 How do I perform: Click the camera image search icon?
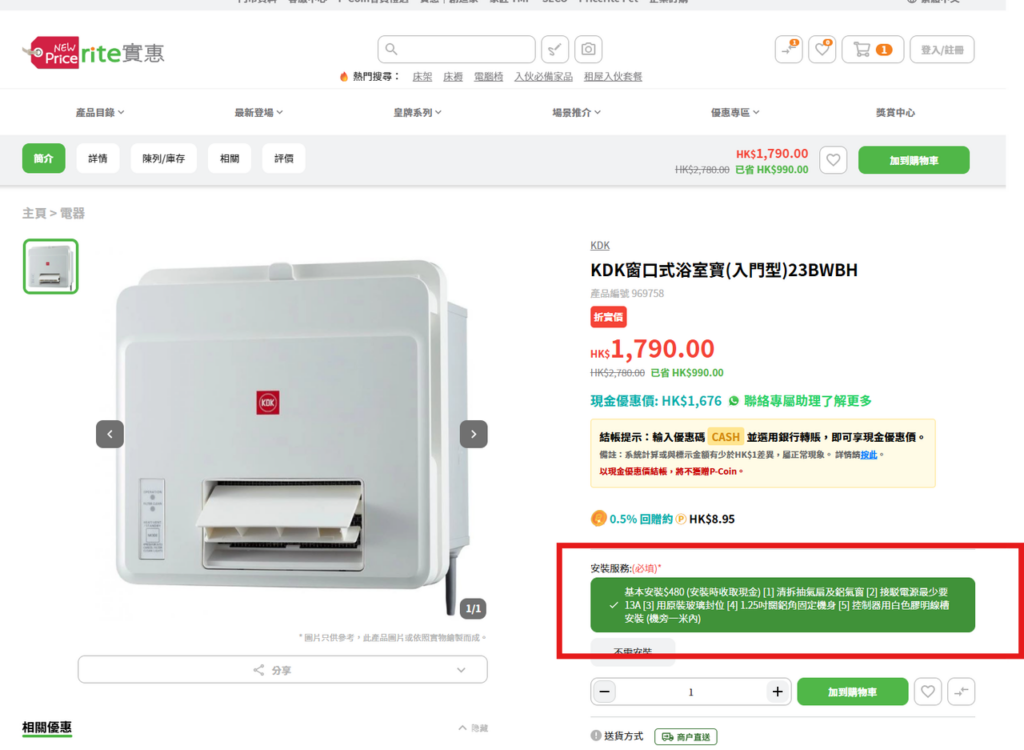click(x=588, y=49)
